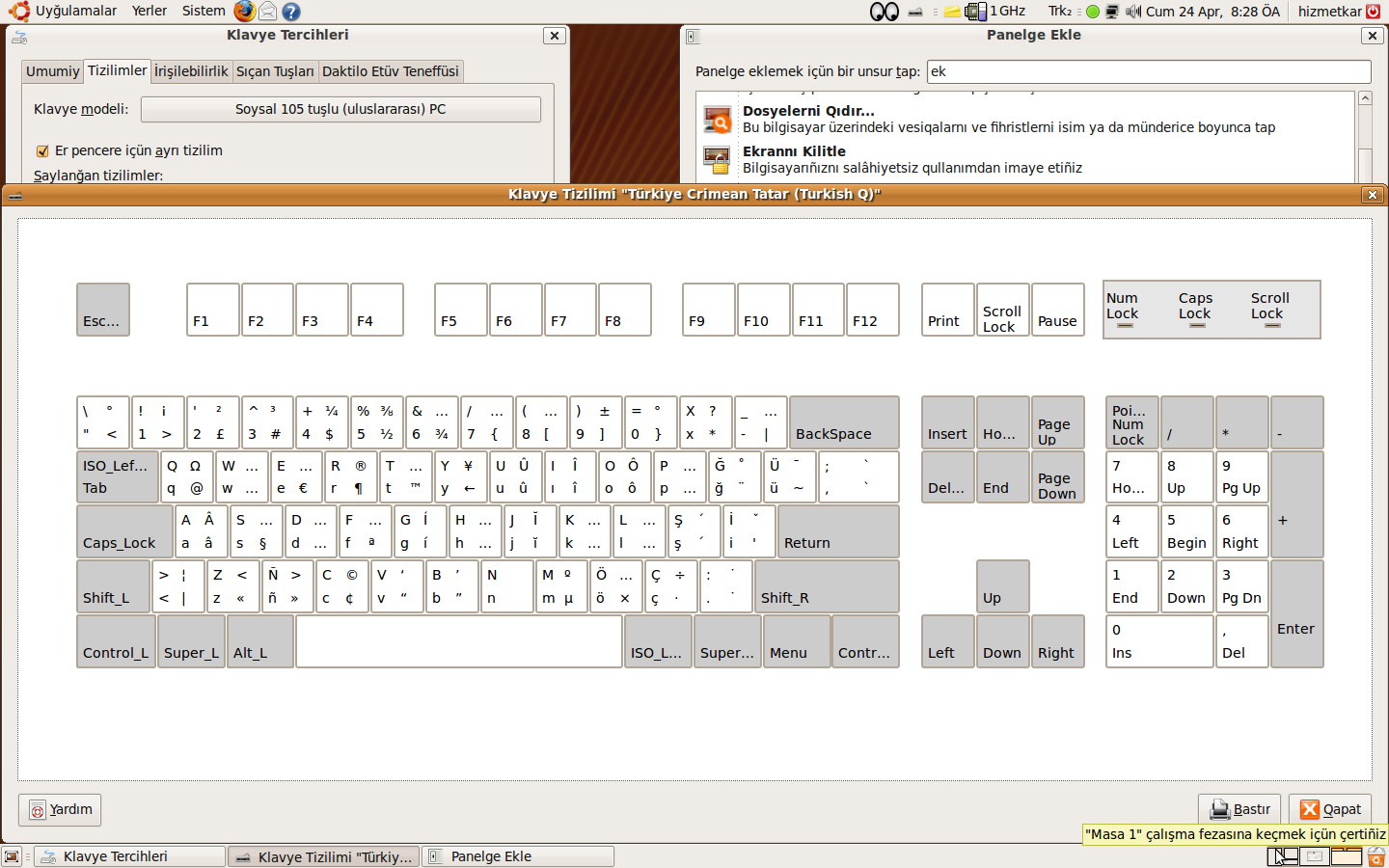Click the Esc key on layout
This screenshot has height=868, width=1389.
(x=103, y=310)
